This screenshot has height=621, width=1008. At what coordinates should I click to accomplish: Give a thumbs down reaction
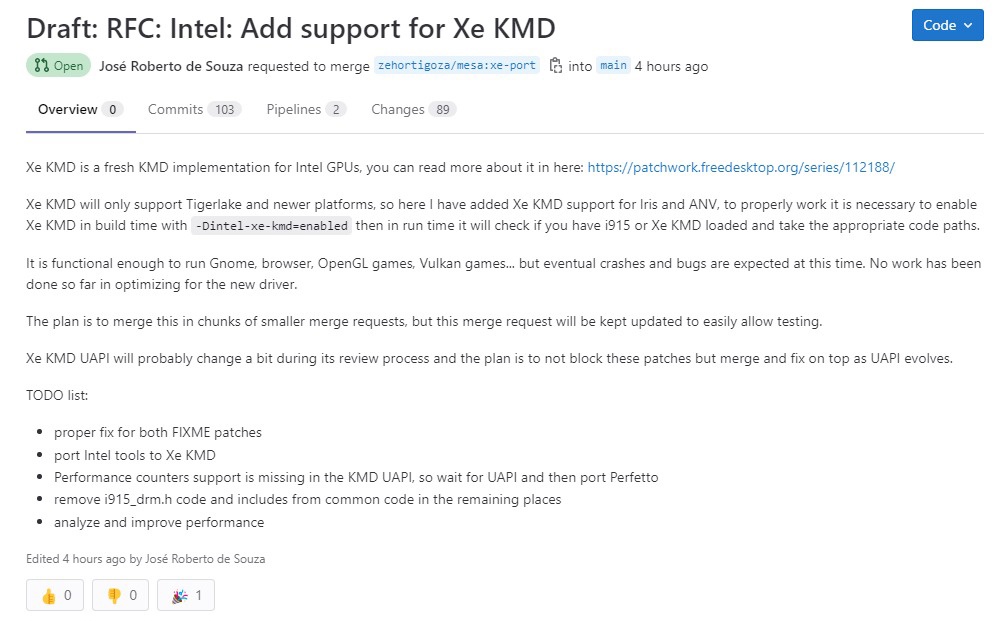[x=120, y=595]
